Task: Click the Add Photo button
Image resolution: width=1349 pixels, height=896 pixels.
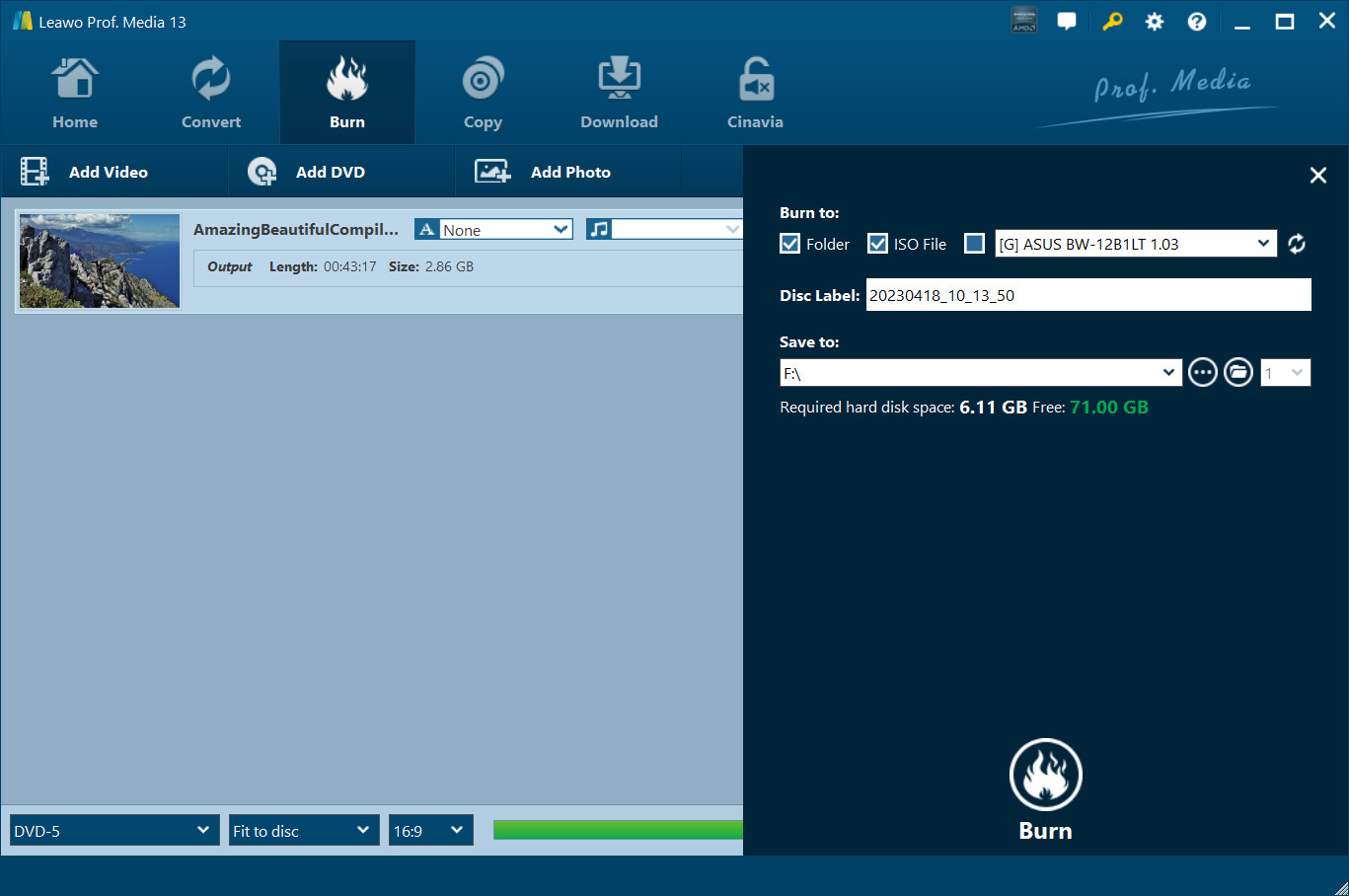Action: (x=544, y=172)
